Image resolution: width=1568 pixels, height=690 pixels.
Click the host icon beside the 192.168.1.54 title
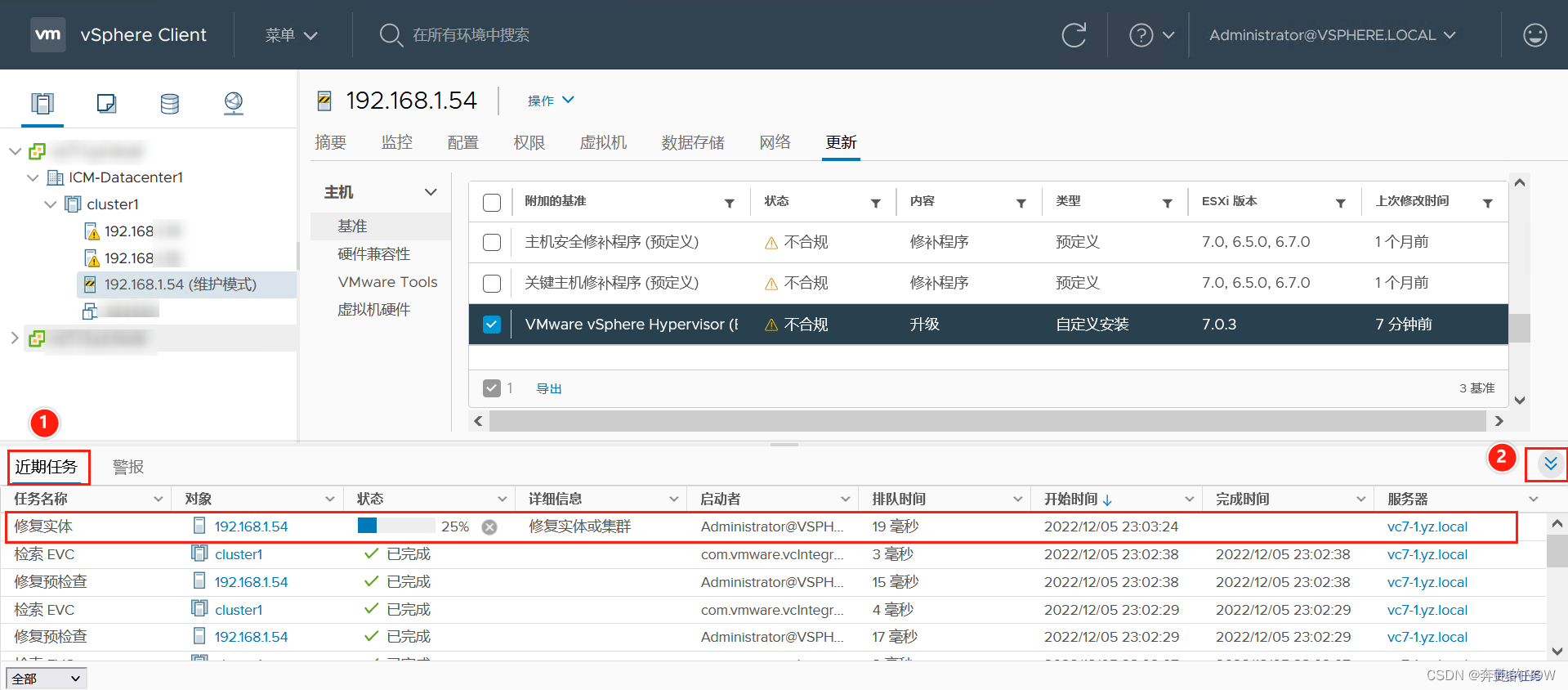coord(324,101)
